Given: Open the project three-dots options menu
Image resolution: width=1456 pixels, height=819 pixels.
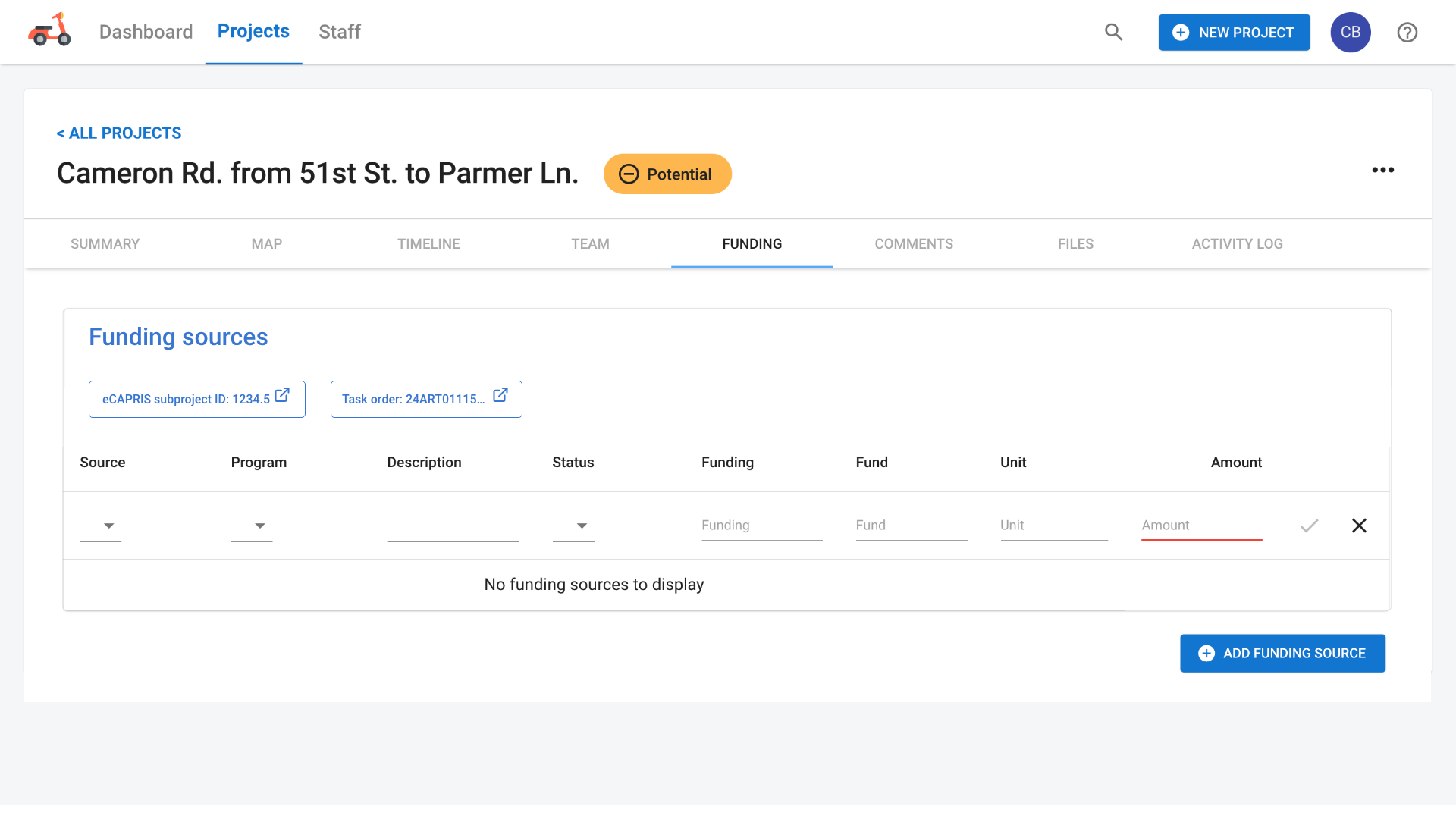Looking at the screenshot, I should [x=1382, y=170].
